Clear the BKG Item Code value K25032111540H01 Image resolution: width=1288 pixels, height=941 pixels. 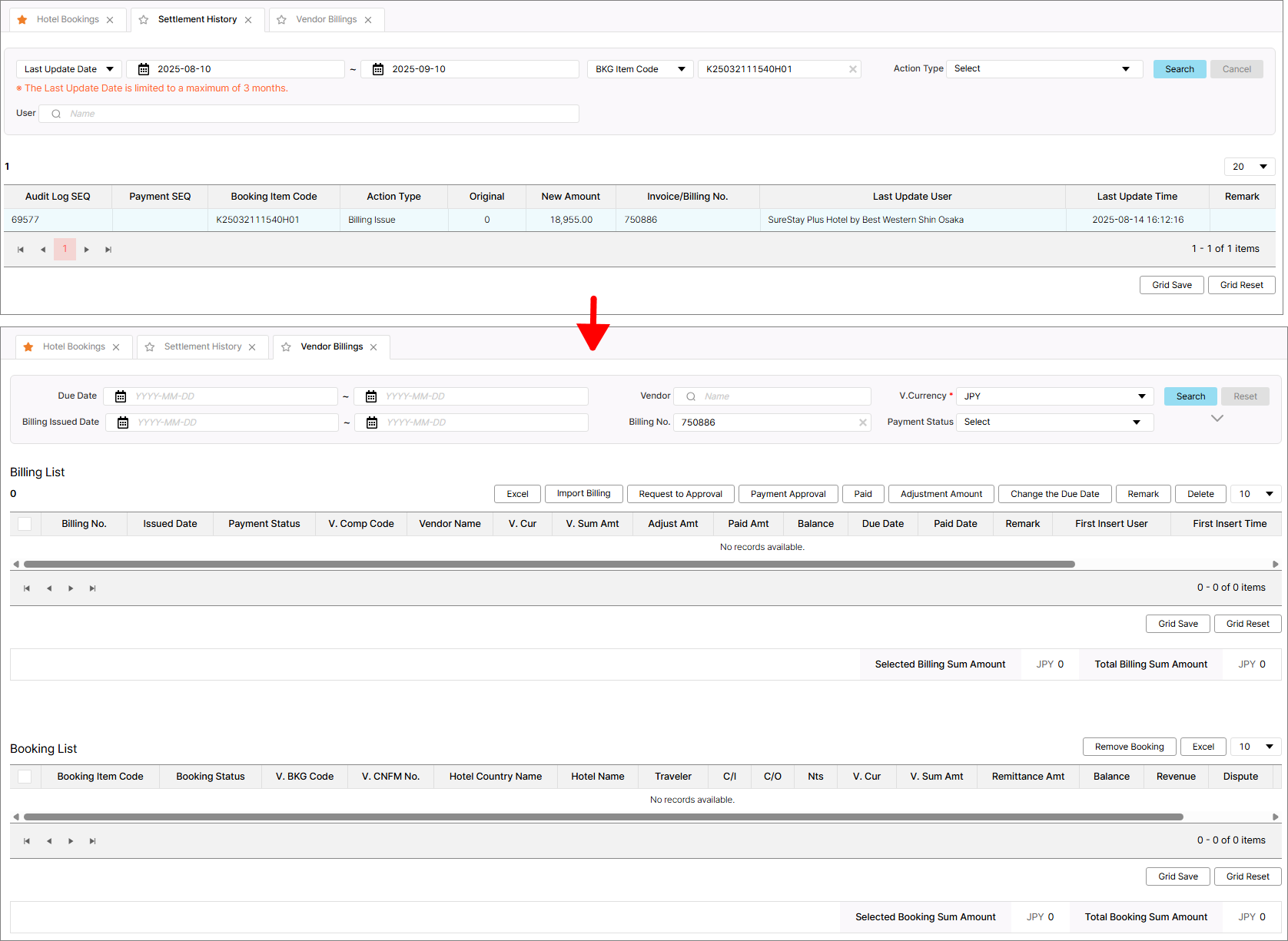(852, 69)
